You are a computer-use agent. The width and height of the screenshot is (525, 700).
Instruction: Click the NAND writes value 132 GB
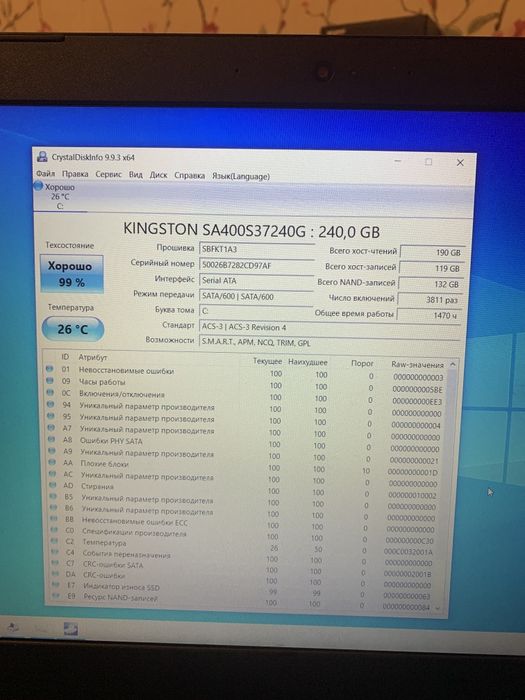[430, 284]
